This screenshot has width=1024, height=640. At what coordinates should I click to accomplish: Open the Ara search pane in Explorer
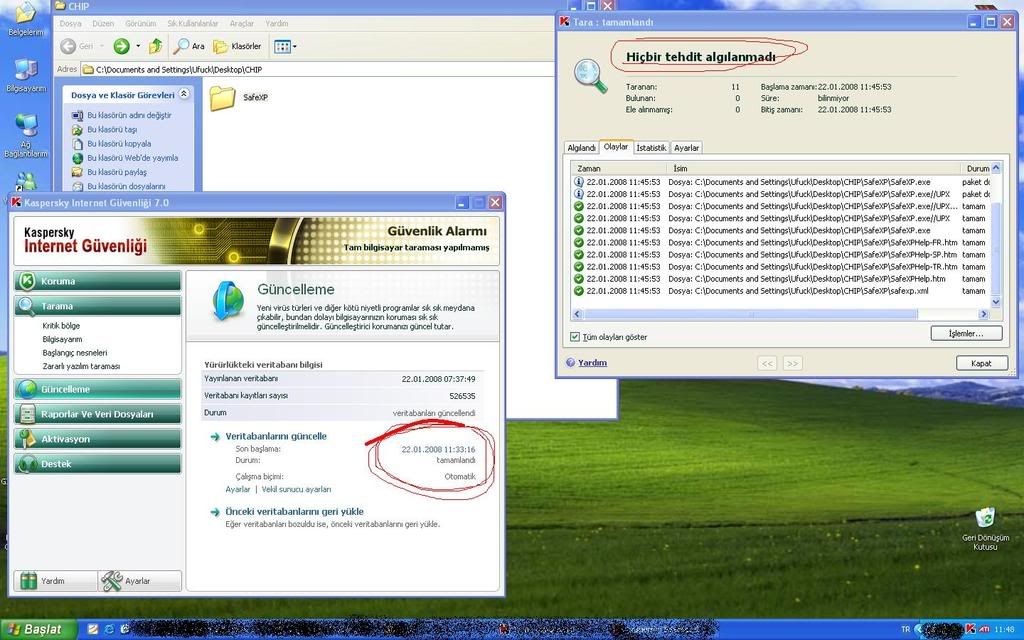pyautogui.click(x=189, y=46)
